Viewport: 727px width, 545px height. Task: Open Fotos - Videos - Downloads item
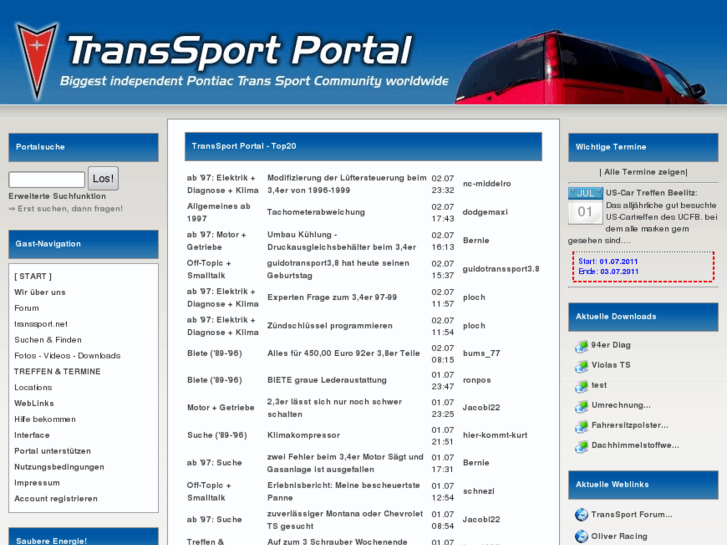67,356
